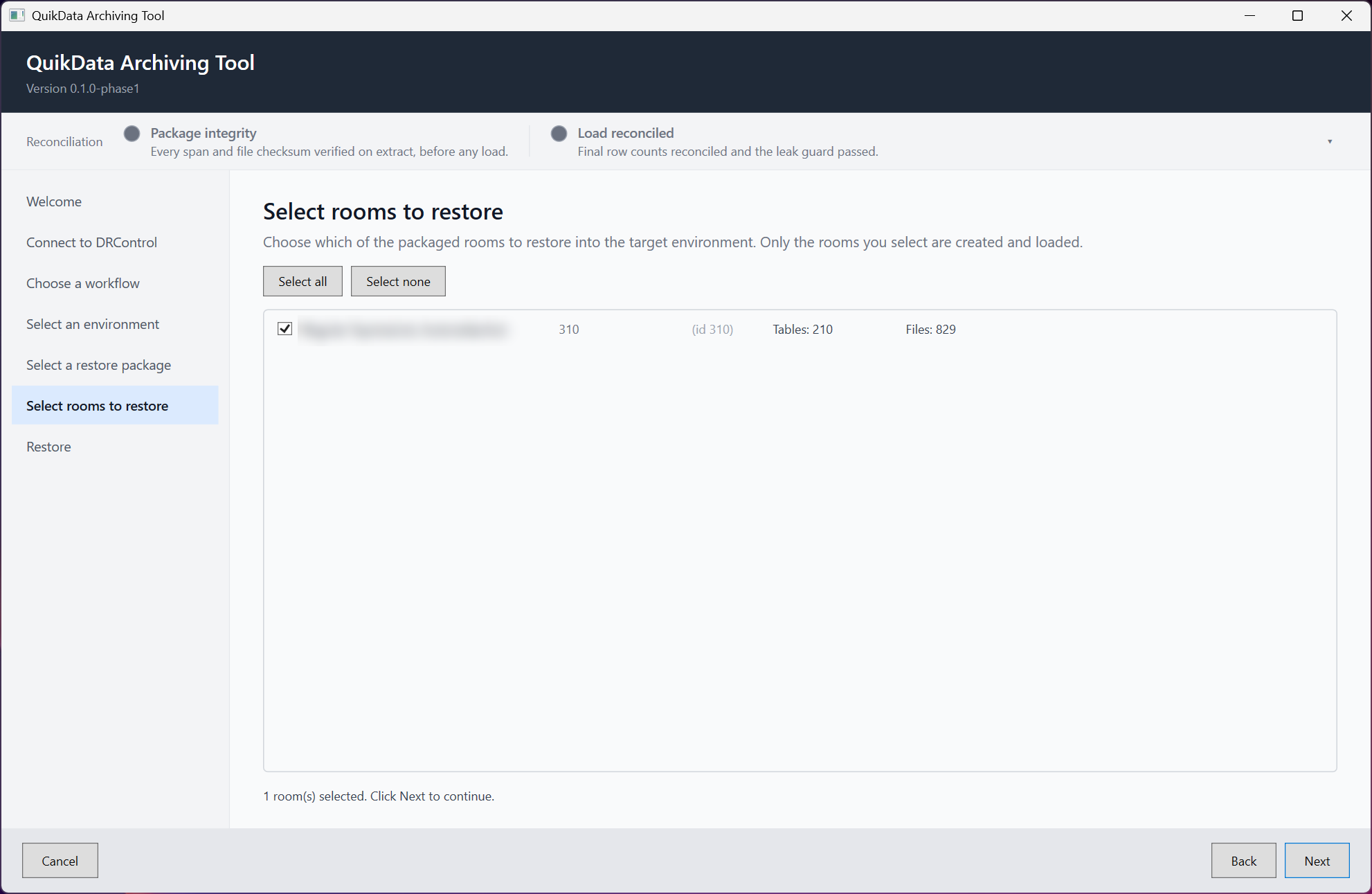The image size is (1372, 894).
Task: Click the Package integrity status indicator dot
Action: coord(132,133)
